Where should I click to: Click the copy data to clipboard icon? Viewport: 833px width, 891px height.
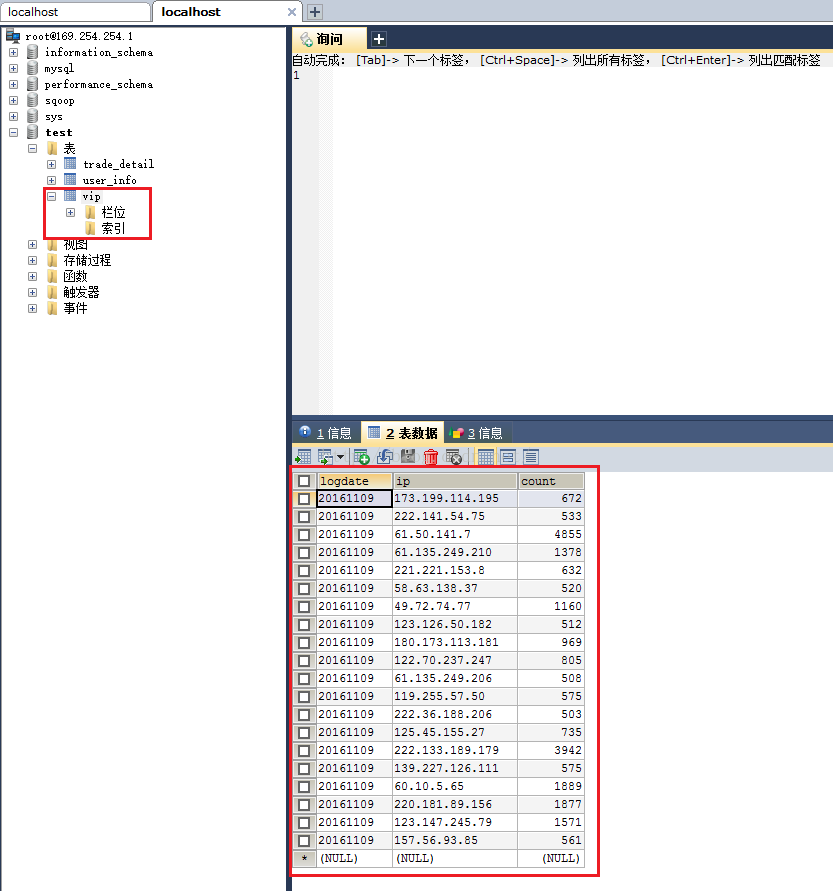coord(325,456)
